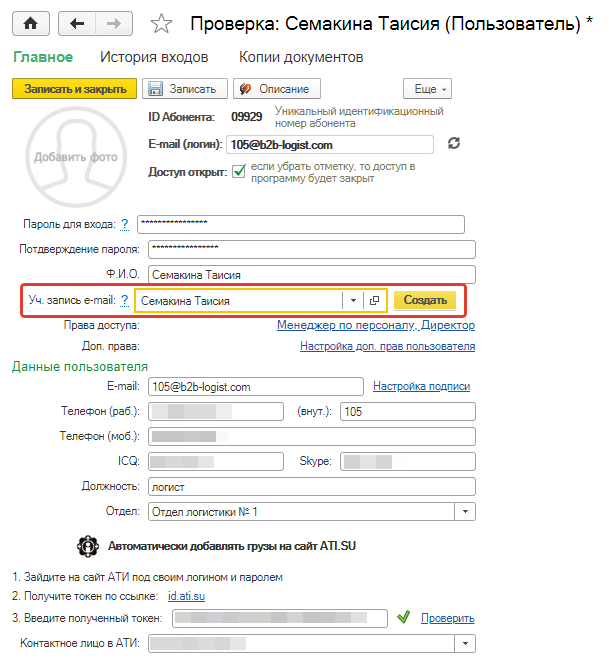
Task: Switch to the История входов tab
Action: (154, 57)
